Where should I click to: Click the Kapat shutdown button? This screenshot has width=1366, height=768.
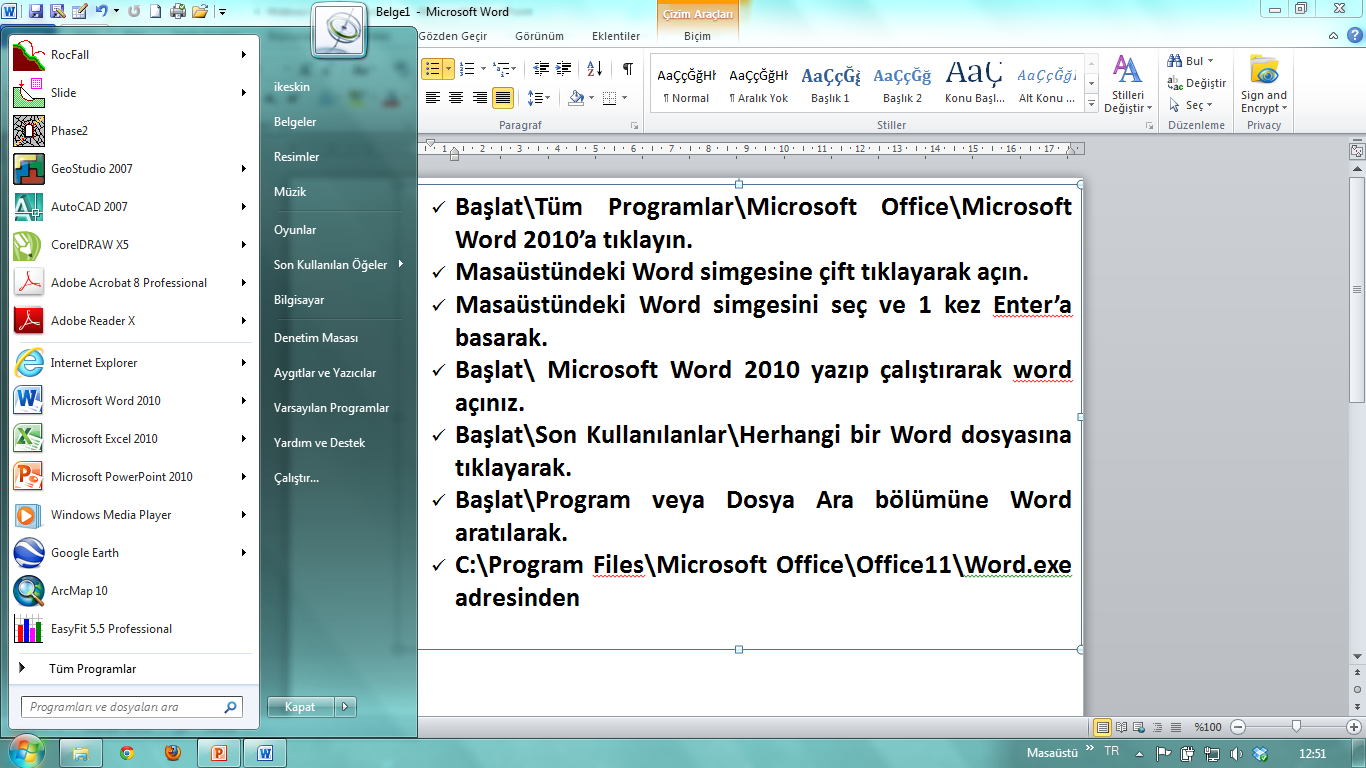click(300, 707)
